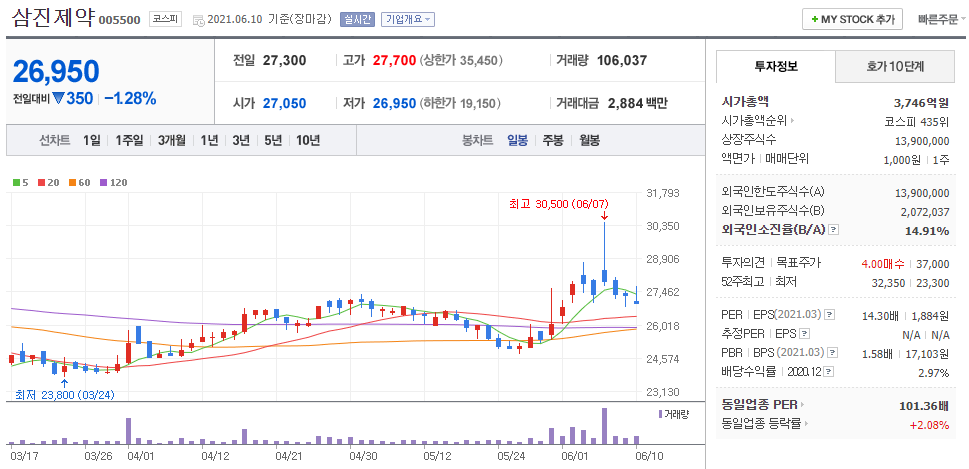Open help icon next to 배당수익률 2020.12

click(829, 372)
